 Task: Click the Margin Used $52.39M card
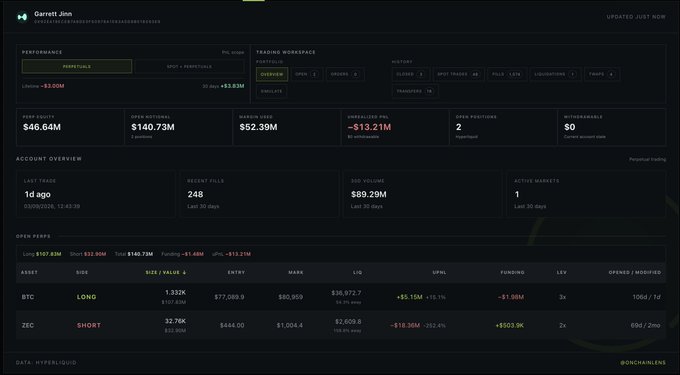287,127
